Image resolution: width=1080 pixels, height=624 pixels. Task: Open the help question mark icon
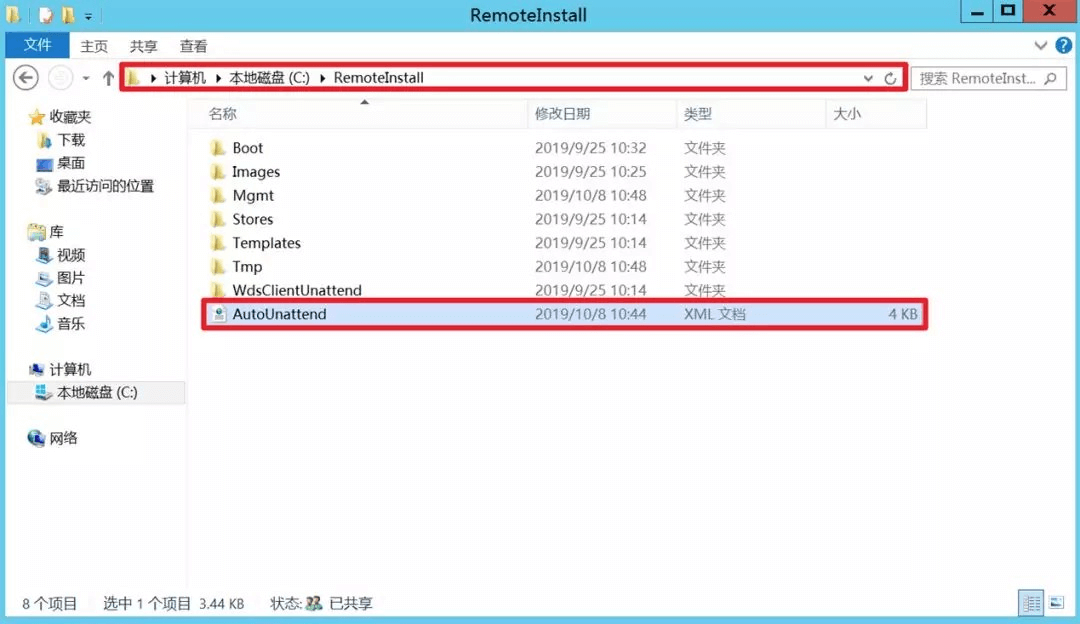[x=1061, y=46]
